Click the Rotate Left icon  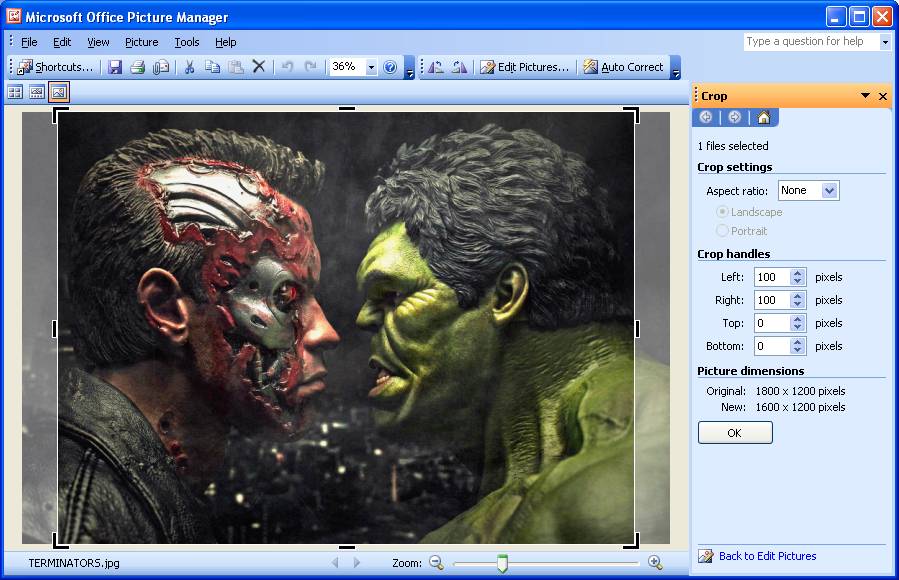[436, 67]
